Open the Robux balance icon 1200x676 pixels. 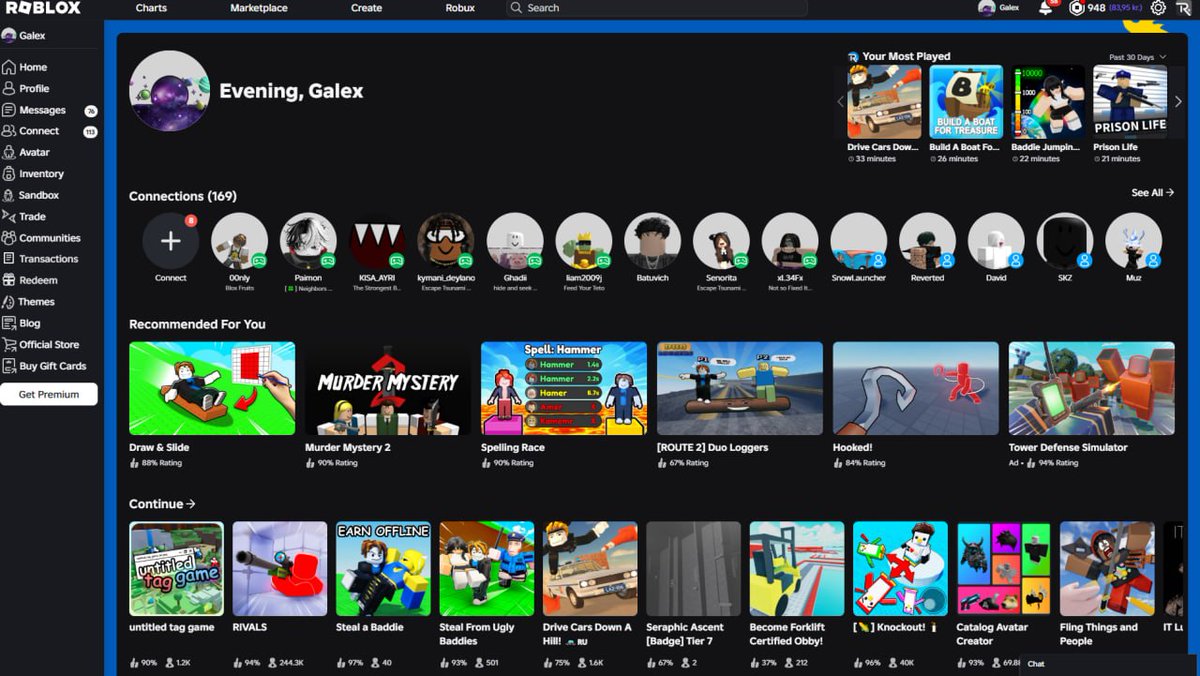point(1076,8)
